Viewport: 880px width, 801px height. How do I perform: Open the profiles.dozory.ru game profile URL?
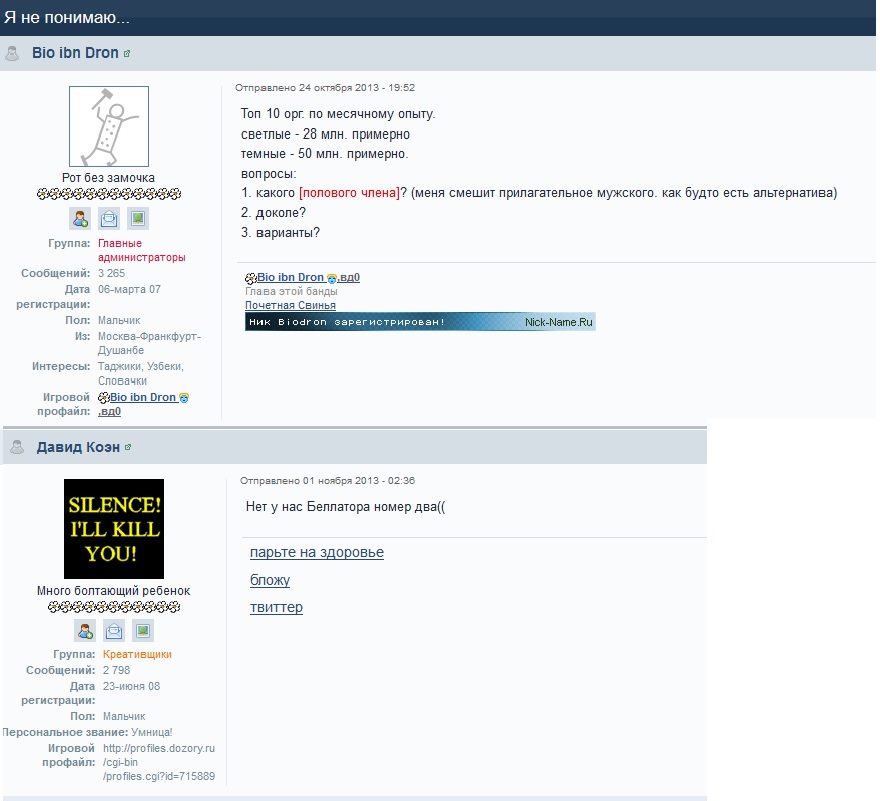(x=159, y=762)
